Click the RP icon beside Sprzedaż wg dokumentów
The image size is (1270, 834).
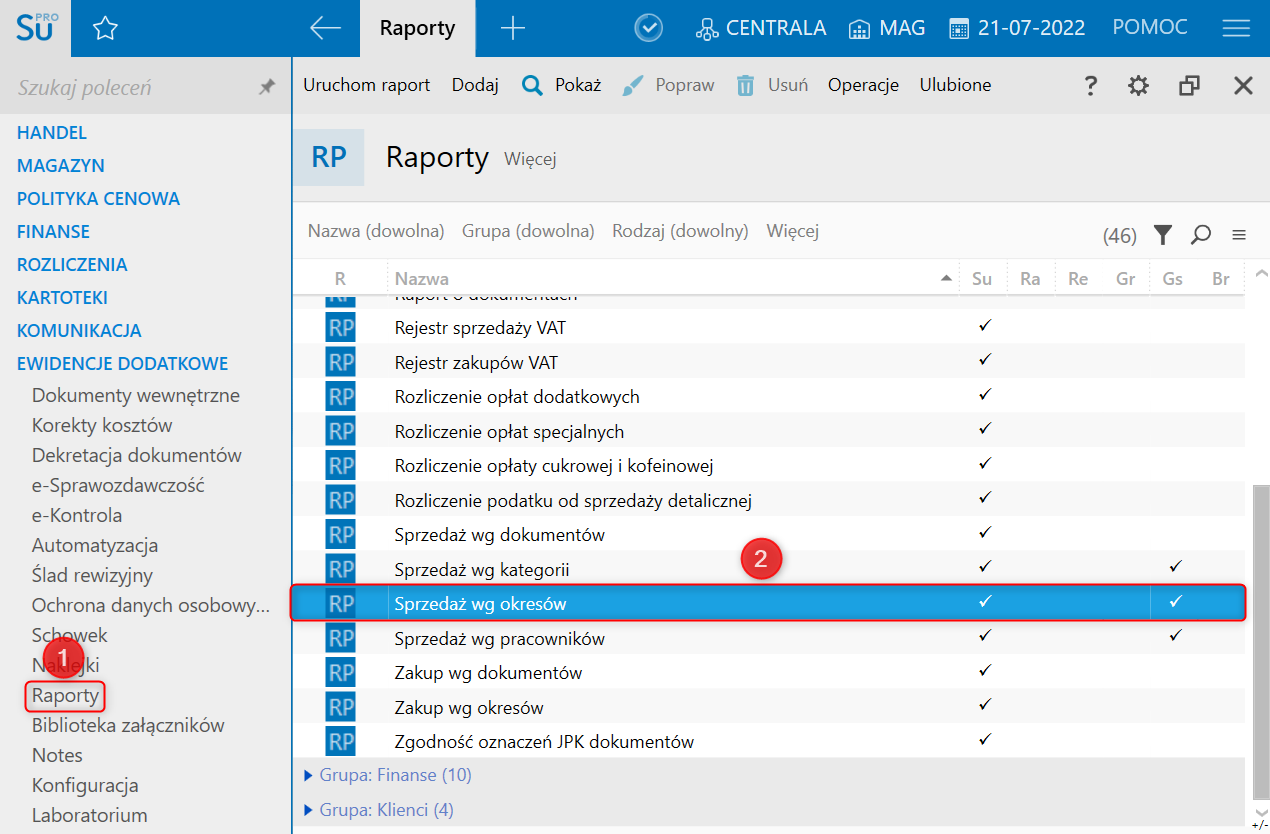[x=341, y=535]
